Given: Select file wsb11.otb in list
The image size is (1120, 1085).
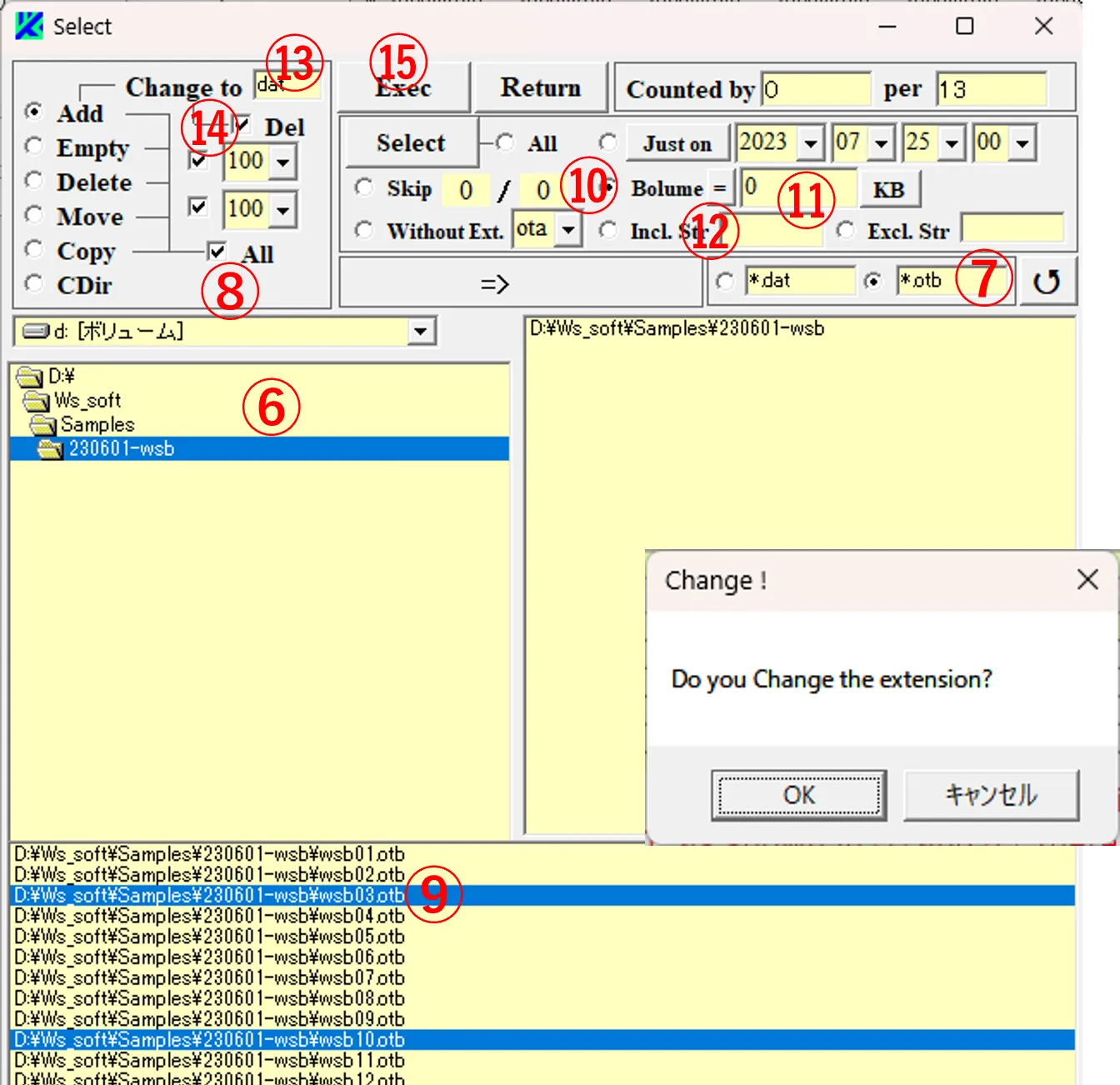Looking at the screenshot, I should pos(542,1061).
